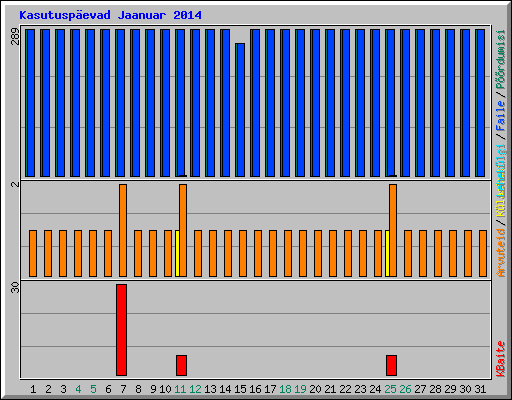Click the 30 y-axis label of KBaite panel

click(x=15, y=288)
